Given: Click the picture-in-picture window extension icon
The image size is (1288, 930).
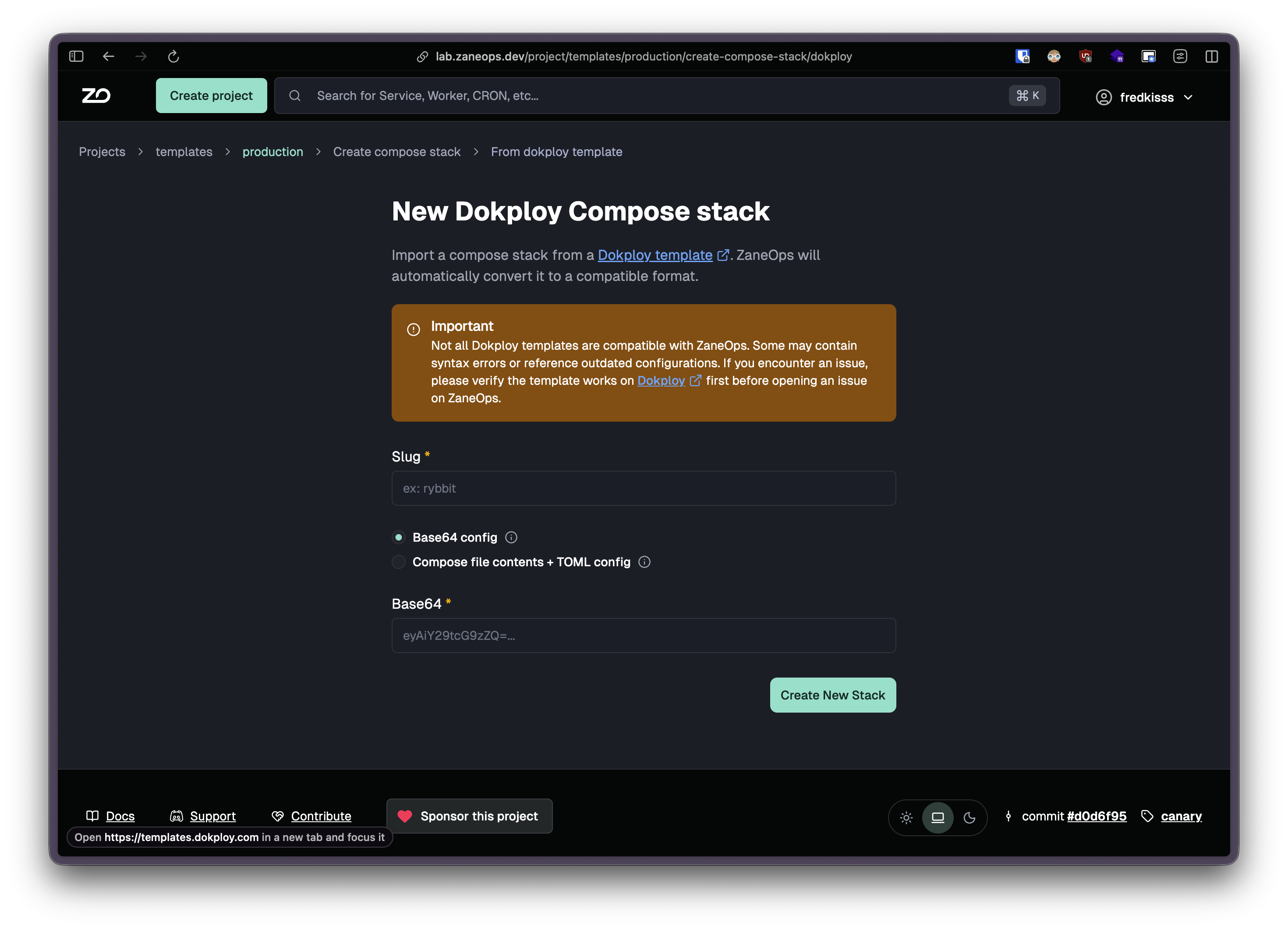Looking at the screenshot, I should point(1148,56).
